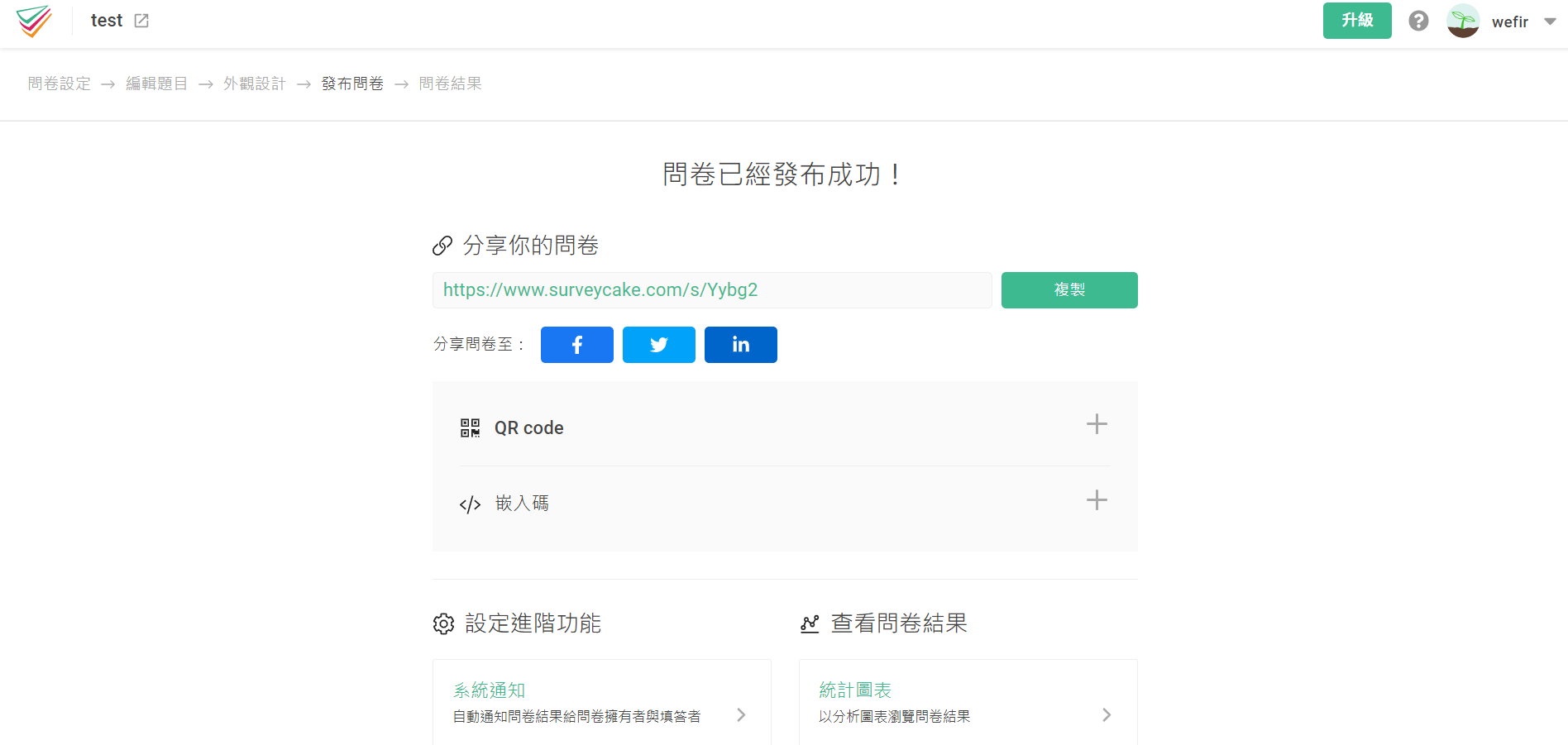Click the wefir username text
The image size is (1568, 745).
[x=1510, y=22]
